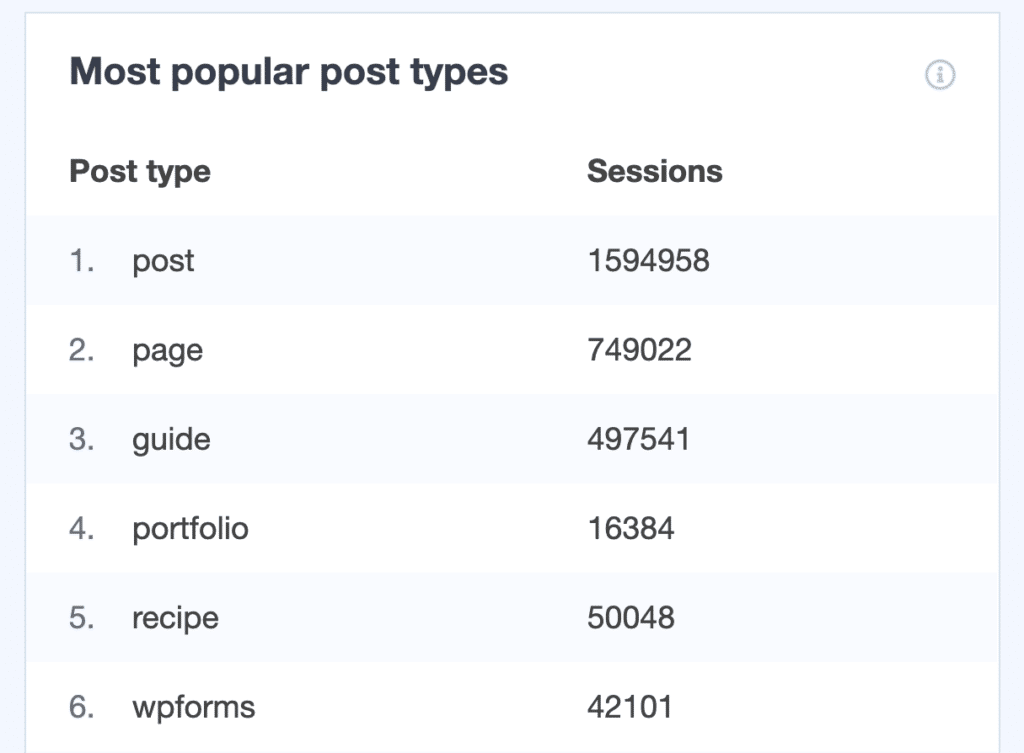Click the 'guide' post type label
The width and height of the screenshot is (1024, 753).
pyautogui.click(x=171, y=439)
